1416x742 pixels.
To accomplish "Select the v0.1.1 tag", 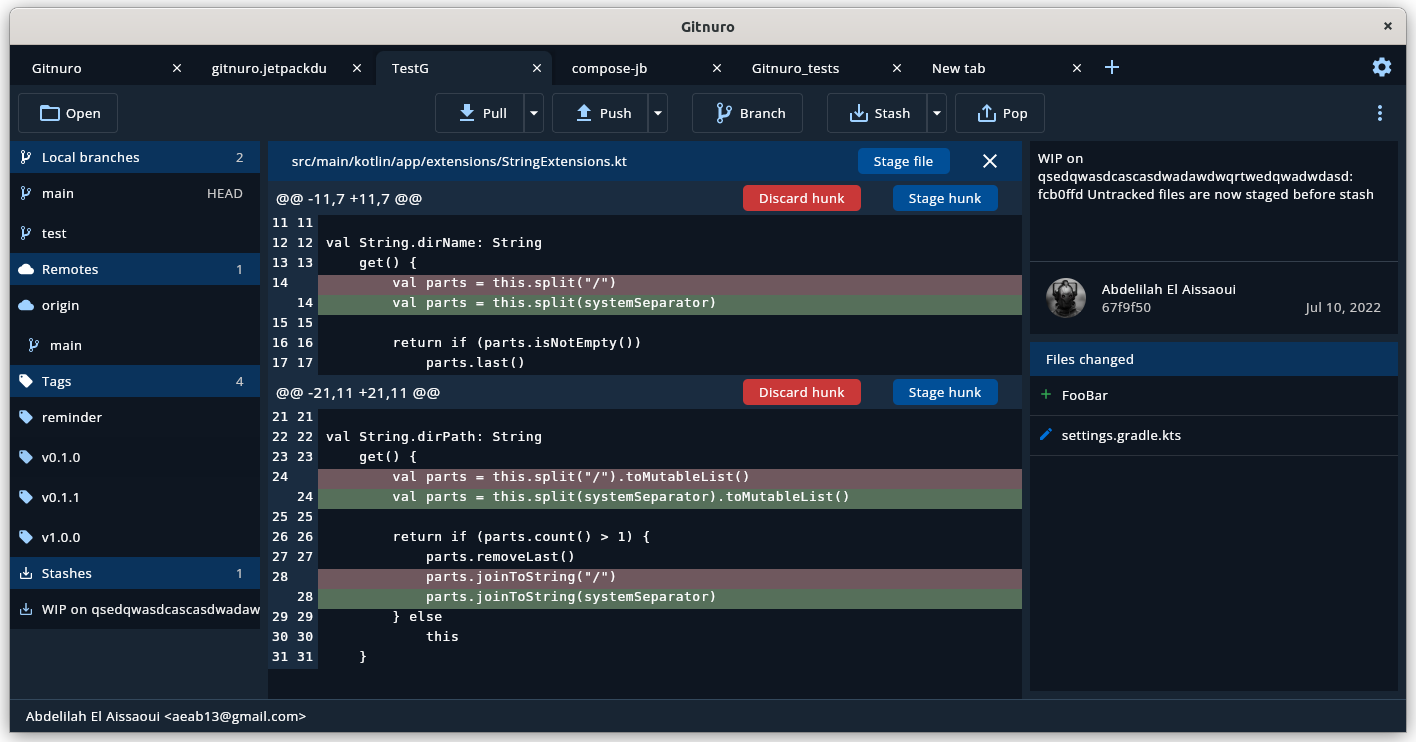I will [135, 497].
